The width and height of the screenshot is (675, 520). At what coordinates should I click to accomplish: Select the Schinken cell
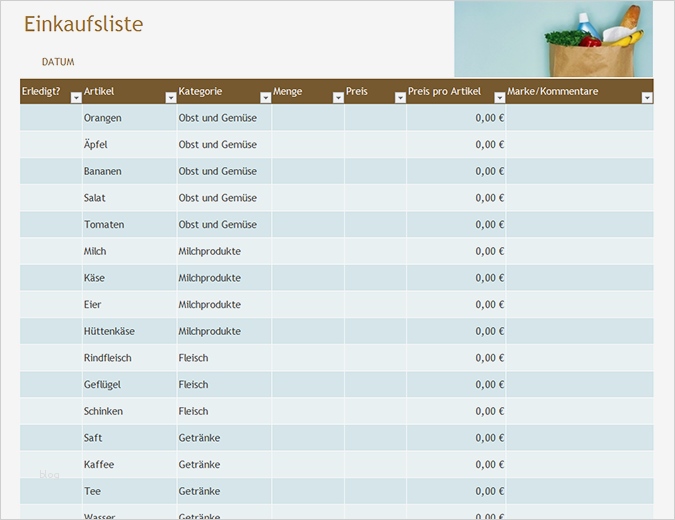tap(129, 411)
